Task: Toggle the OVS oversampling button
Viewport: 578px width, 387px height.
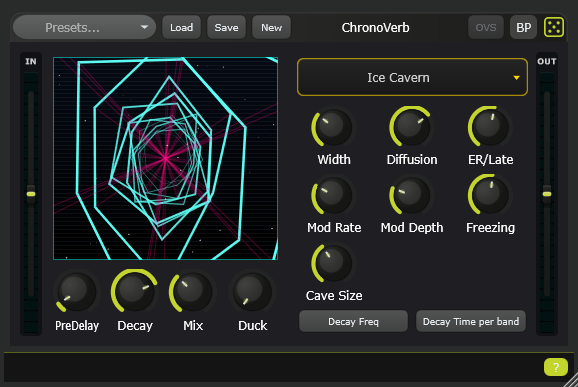Action: (x=485, y=27)
